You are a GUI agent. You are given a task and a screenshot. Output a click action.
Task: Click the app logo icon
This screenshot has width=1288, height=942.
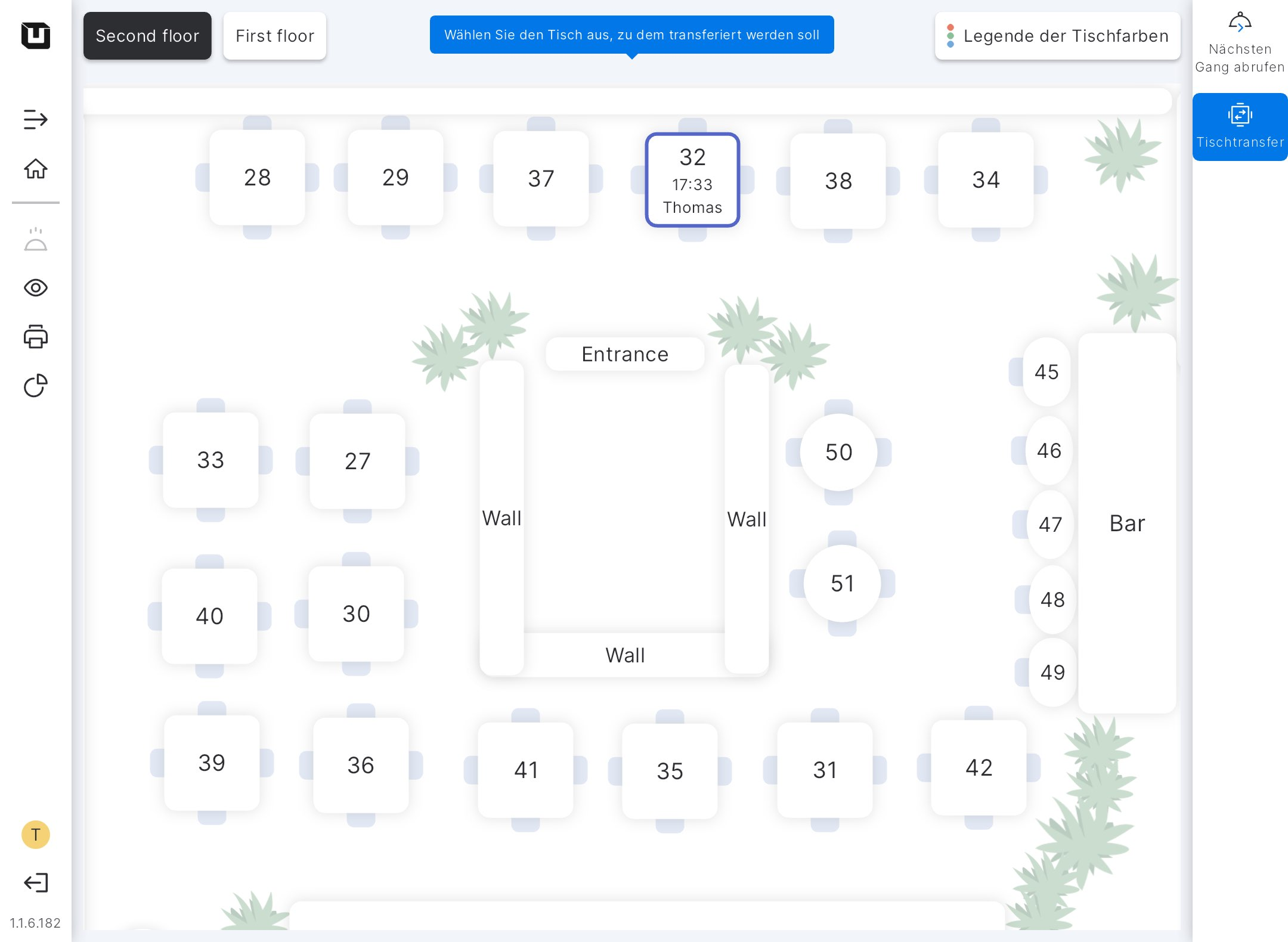tap(35, 35)
